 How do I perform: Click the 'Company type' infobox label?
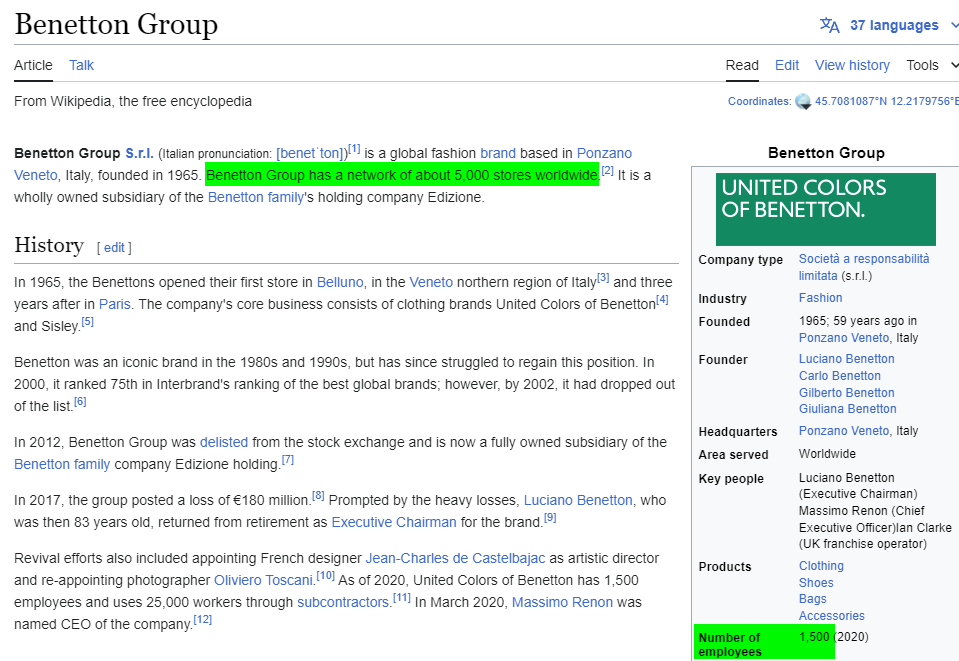tap(741, 260)
